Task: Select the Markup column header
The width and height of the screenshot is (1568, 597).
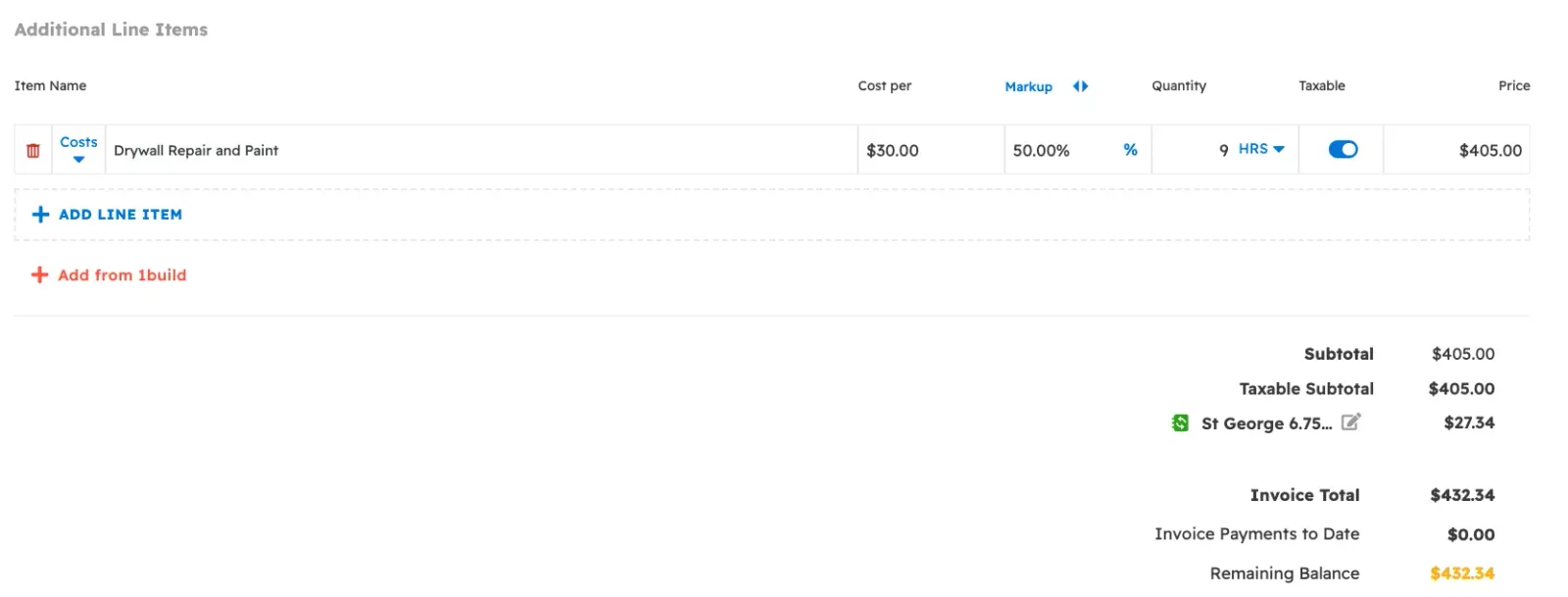Action: tap(1028, 86)
